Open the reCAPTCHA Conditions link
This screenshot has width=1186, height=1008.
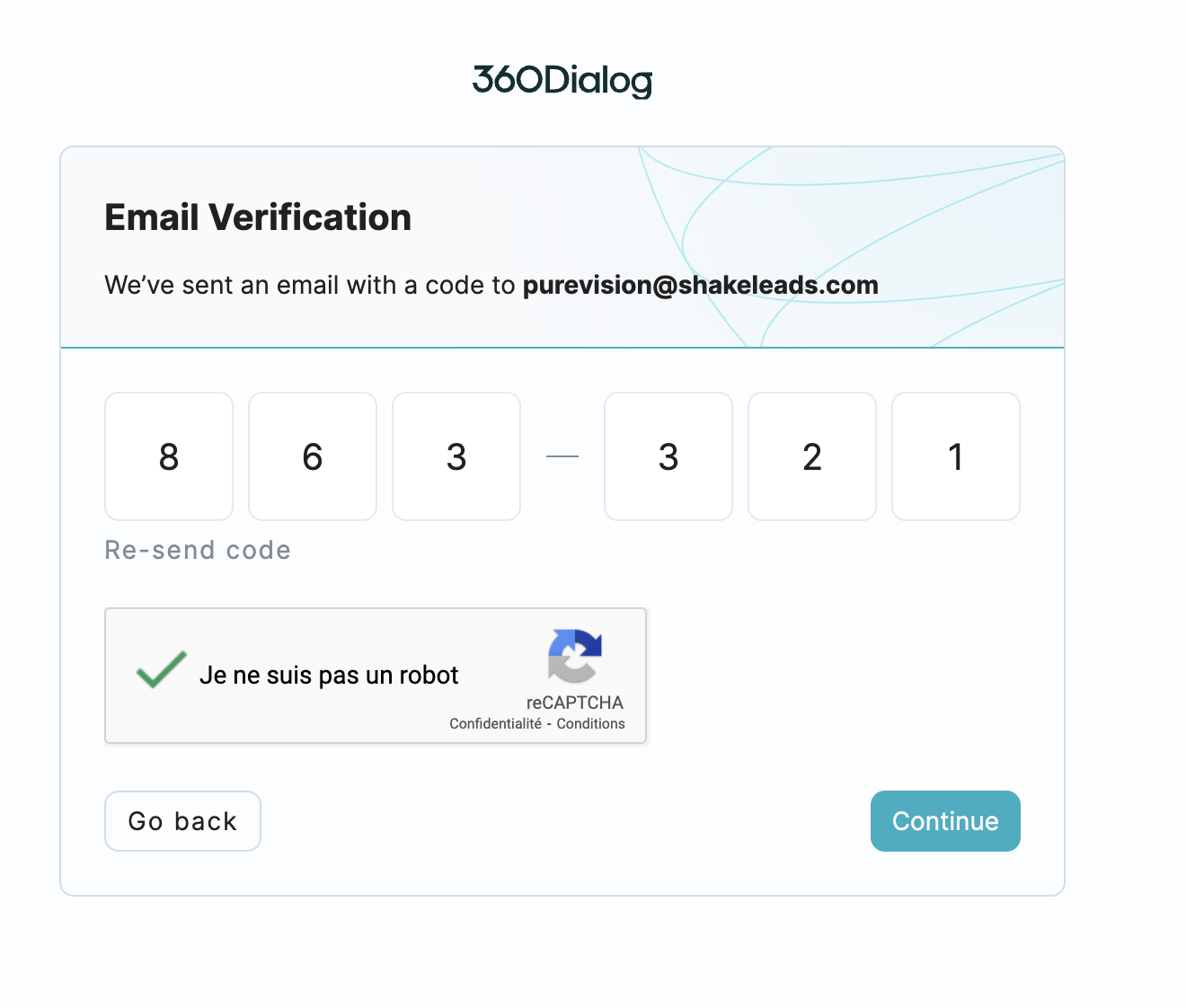[590, 724]
